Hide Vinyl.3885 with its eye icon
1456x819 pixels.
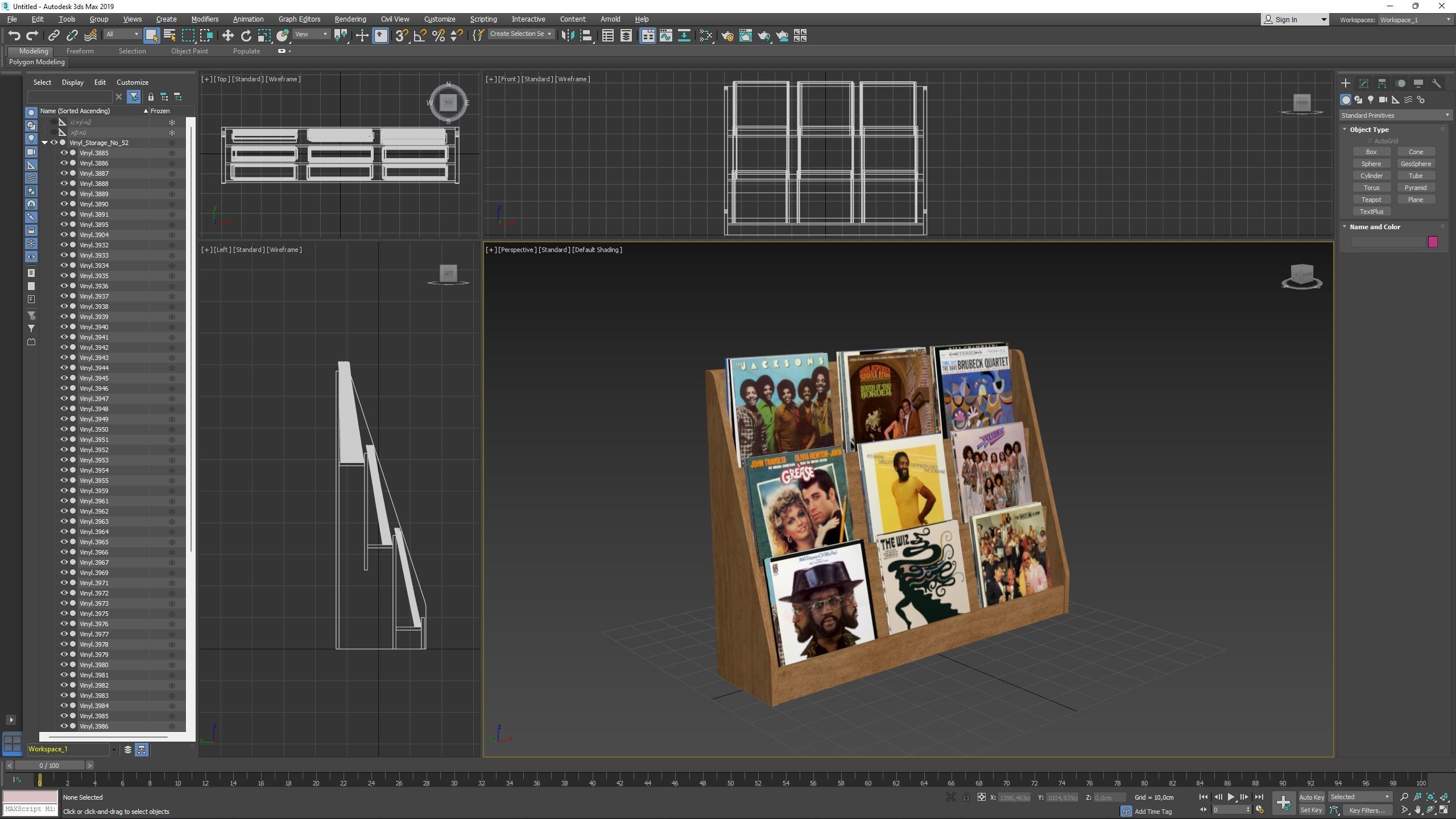(x=64, y=153)
